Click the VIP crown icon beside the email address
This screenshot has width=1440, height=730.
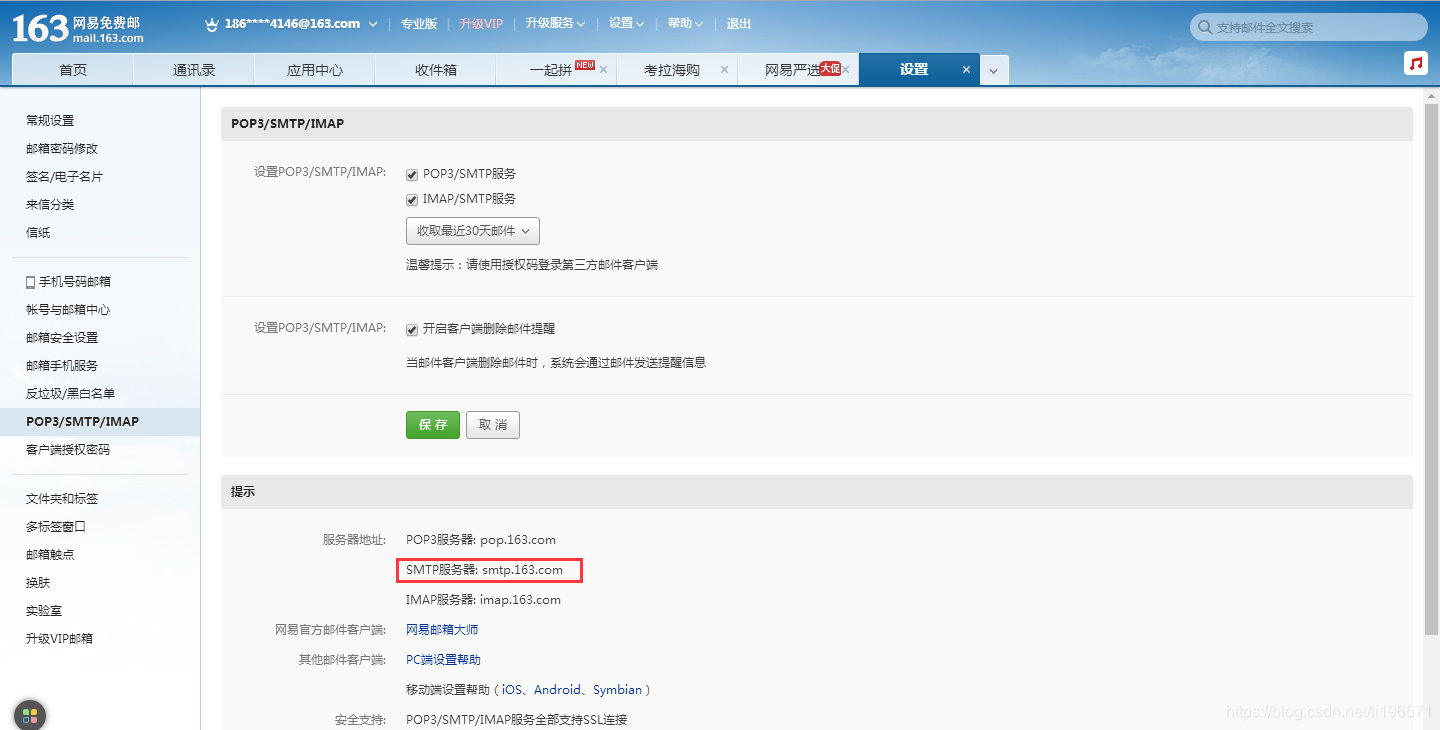point(211,24)
